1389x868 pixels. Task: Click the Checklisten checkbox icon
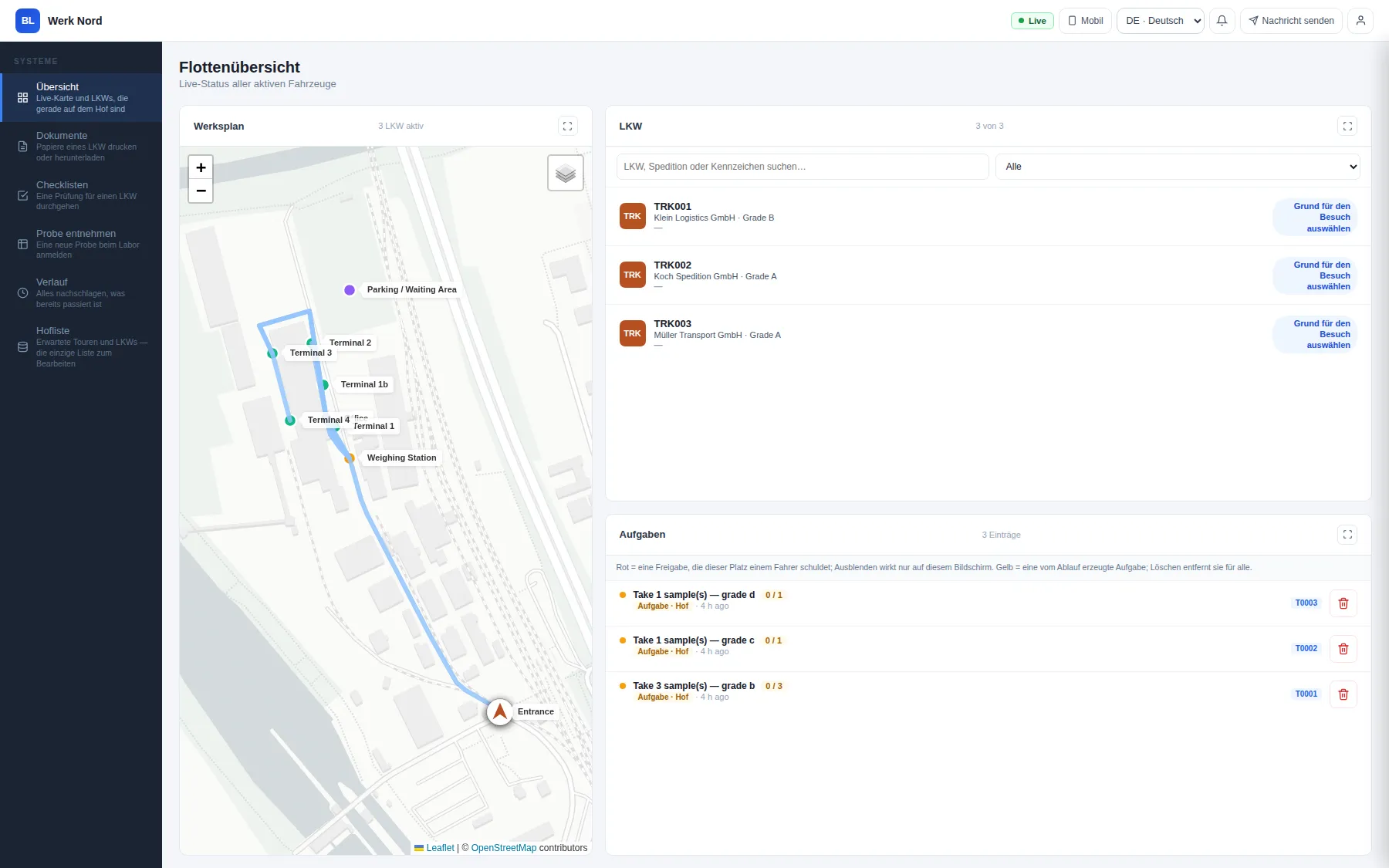pyautogui.click(x=22, y=195)
